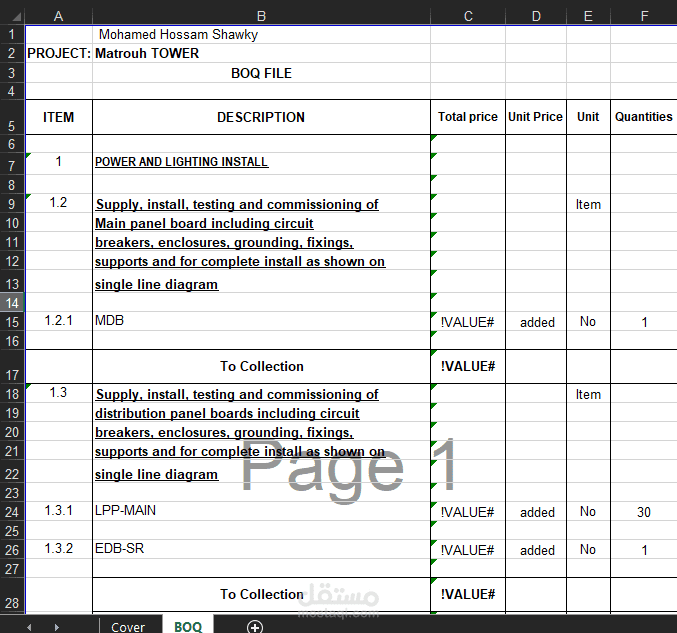Select column A header
The image size is (677, 633).
(58, 16)
